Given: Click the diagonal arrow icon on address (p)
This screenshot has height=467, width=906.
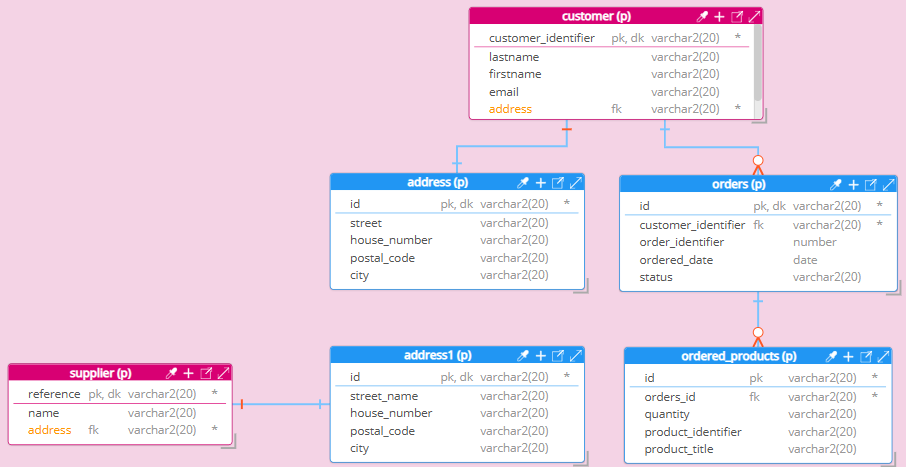Looking at the screenshot, I should tap(576, 183).
